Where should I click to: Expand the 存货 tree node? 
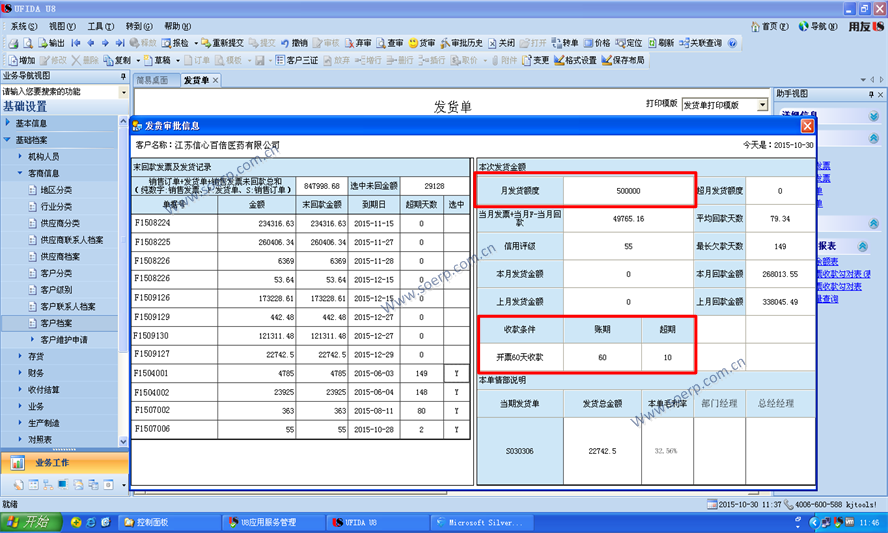point(20,356)
